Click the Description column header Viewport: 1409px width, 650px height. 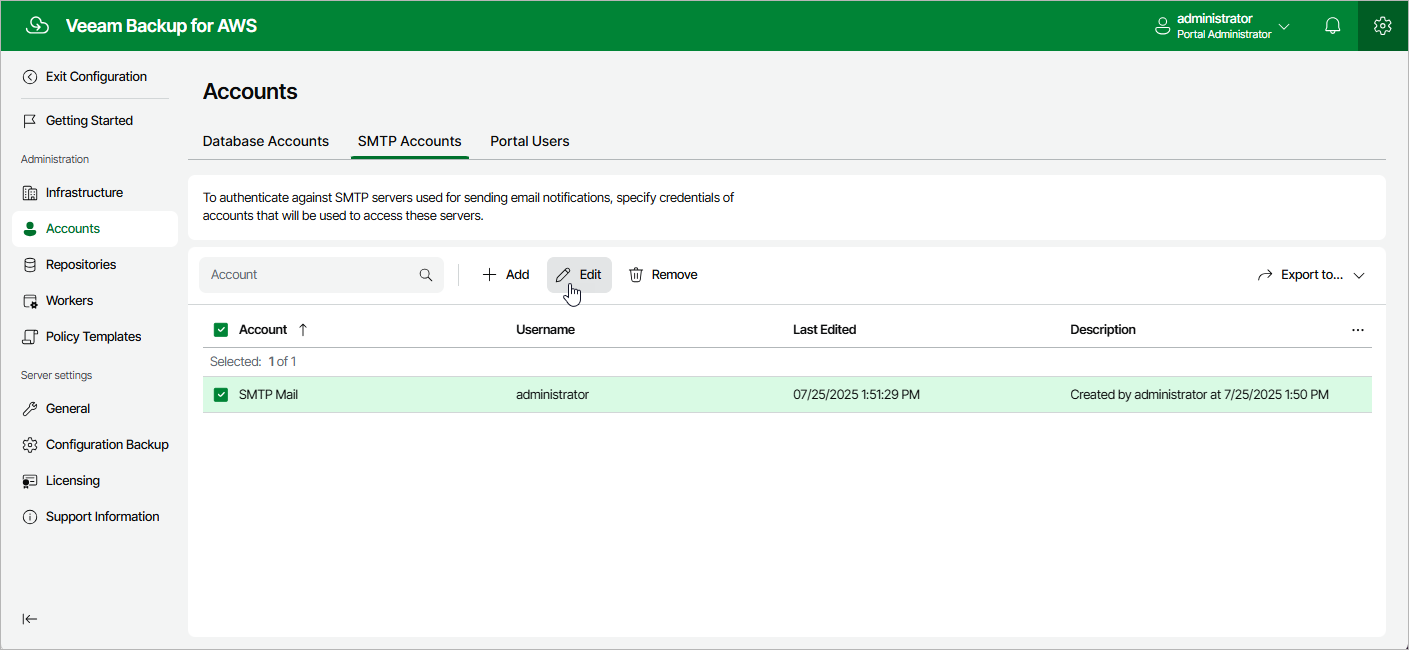[1103, 330]
